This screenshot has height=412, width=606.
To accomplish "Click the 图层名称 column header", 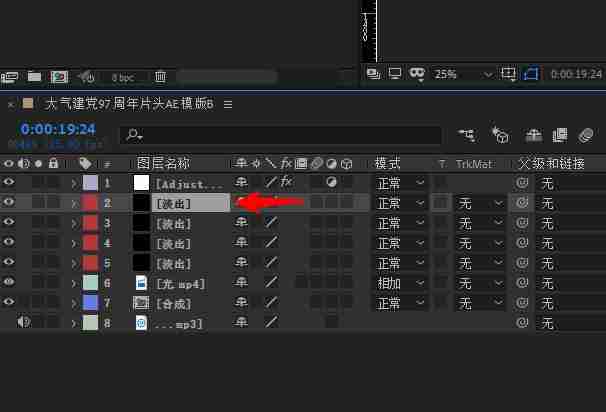I will (163, 163).
